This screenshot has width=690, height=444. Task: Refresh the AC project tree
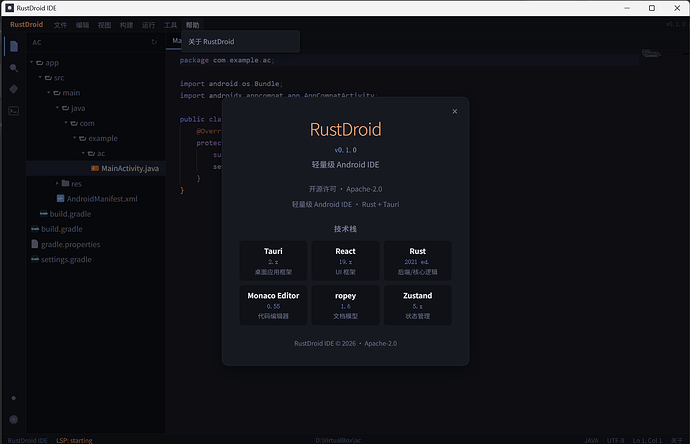(154, 42)
